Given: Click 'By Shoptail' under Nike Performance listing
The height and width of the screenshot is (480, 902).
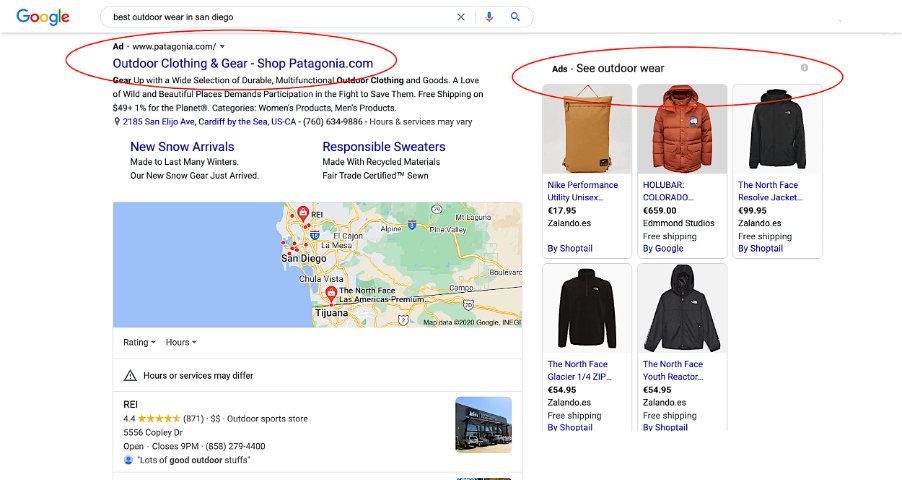Looking at the screenshot, I should pos(570,249).
